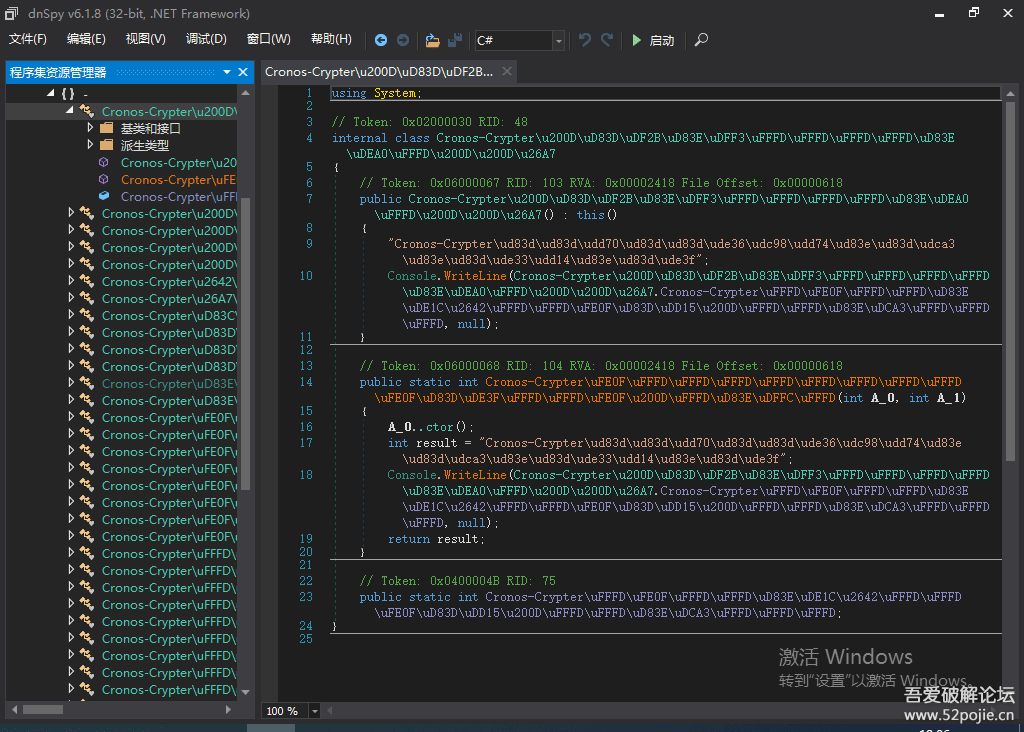Click the navigate back arrow in toolbar
The image size is (1024, 732).
click(x=381, y=40)
